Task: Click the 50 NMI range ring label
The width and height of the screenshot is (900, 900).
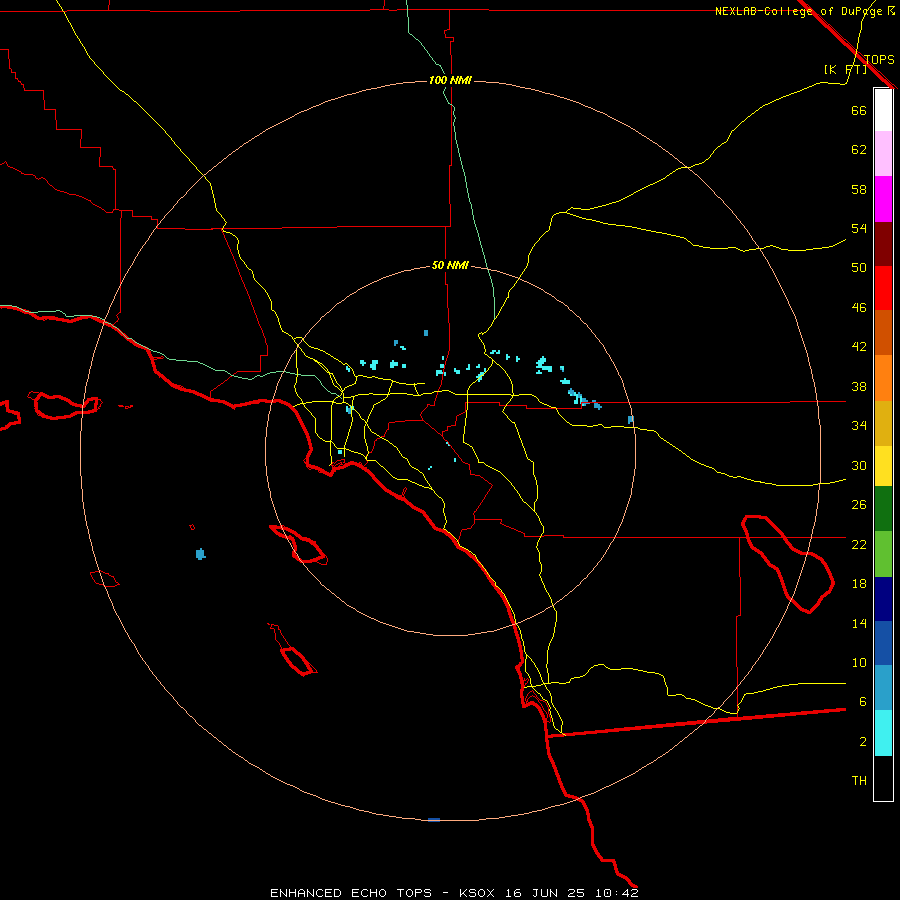Action: click(x=450, y=265)
